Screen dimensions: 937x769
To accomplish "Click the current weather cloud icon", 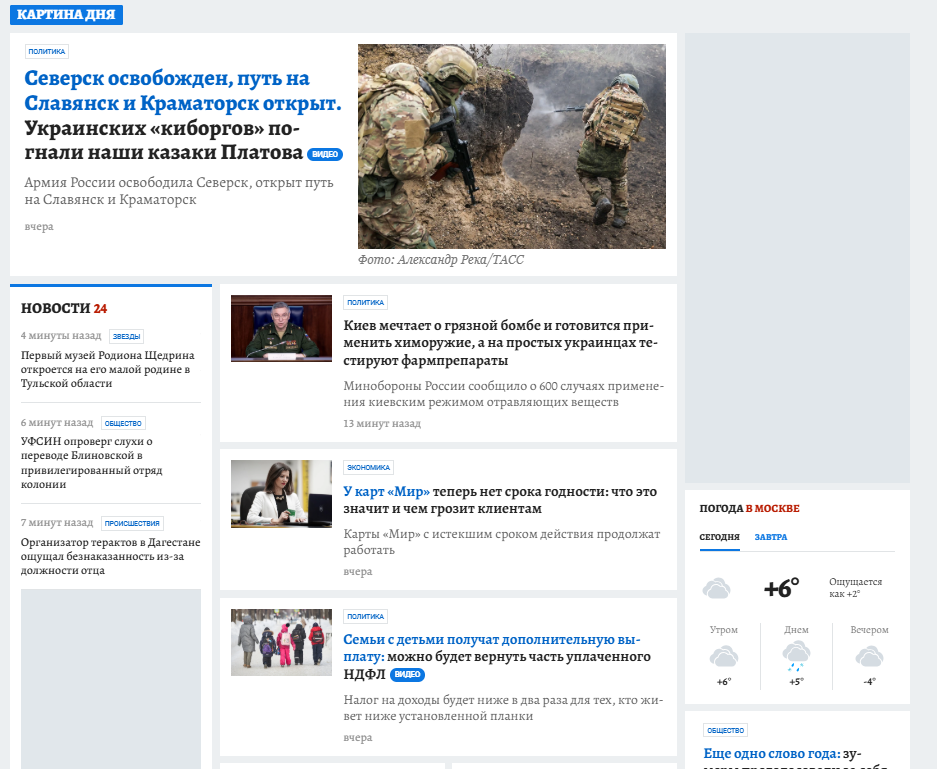I will click(x=716, y=589).
